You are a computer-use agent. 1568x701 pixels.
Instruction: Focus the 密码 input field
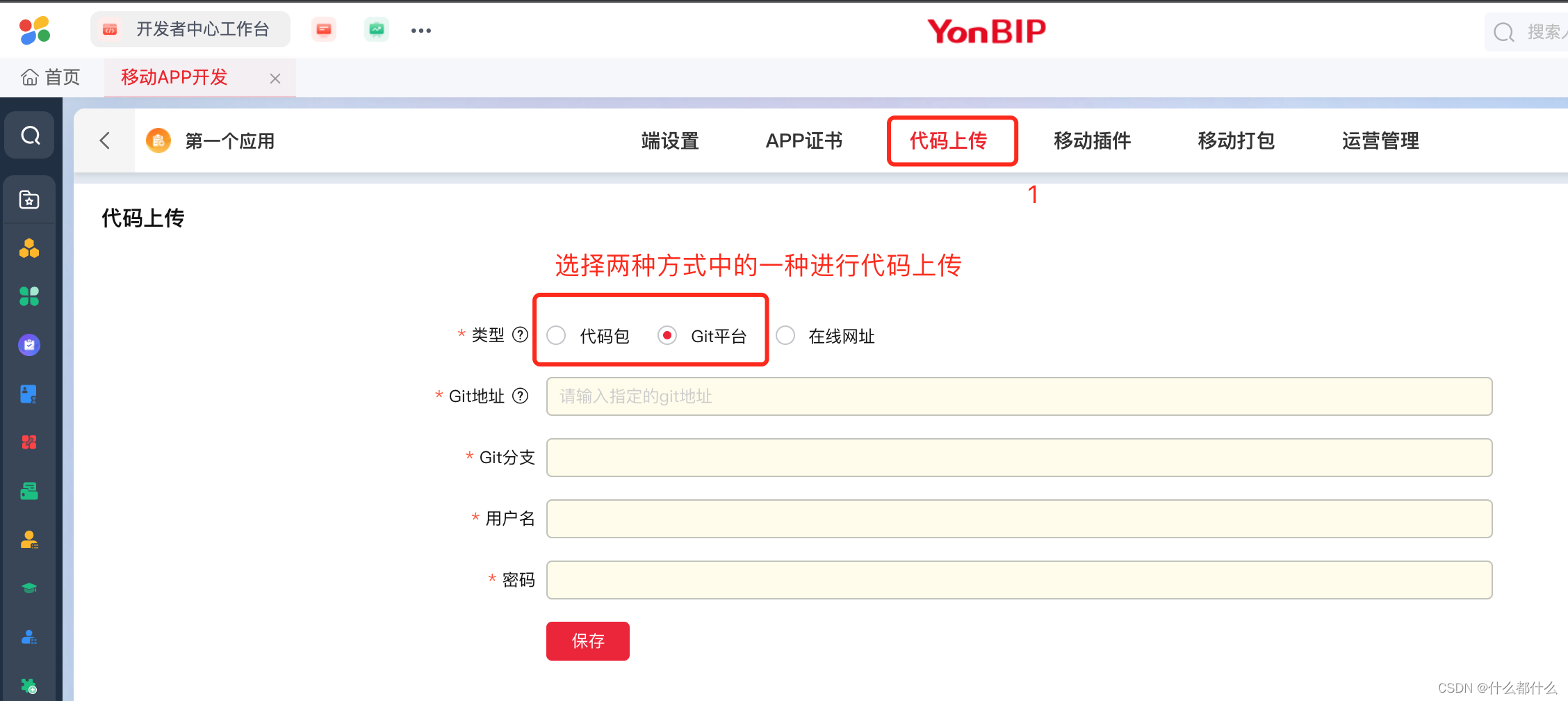[1019, 580]
